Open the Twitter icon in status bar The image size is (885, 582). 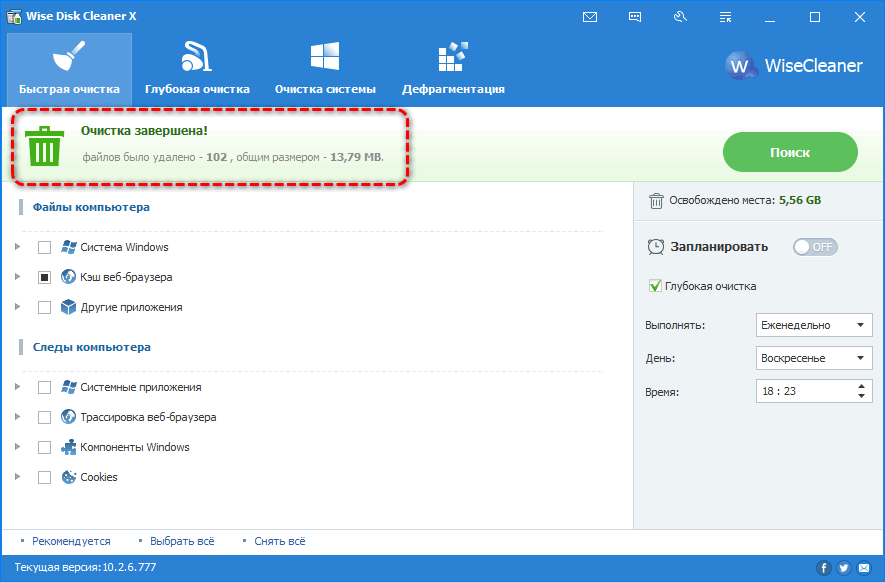pyautogui.click(x=844, y=568)
